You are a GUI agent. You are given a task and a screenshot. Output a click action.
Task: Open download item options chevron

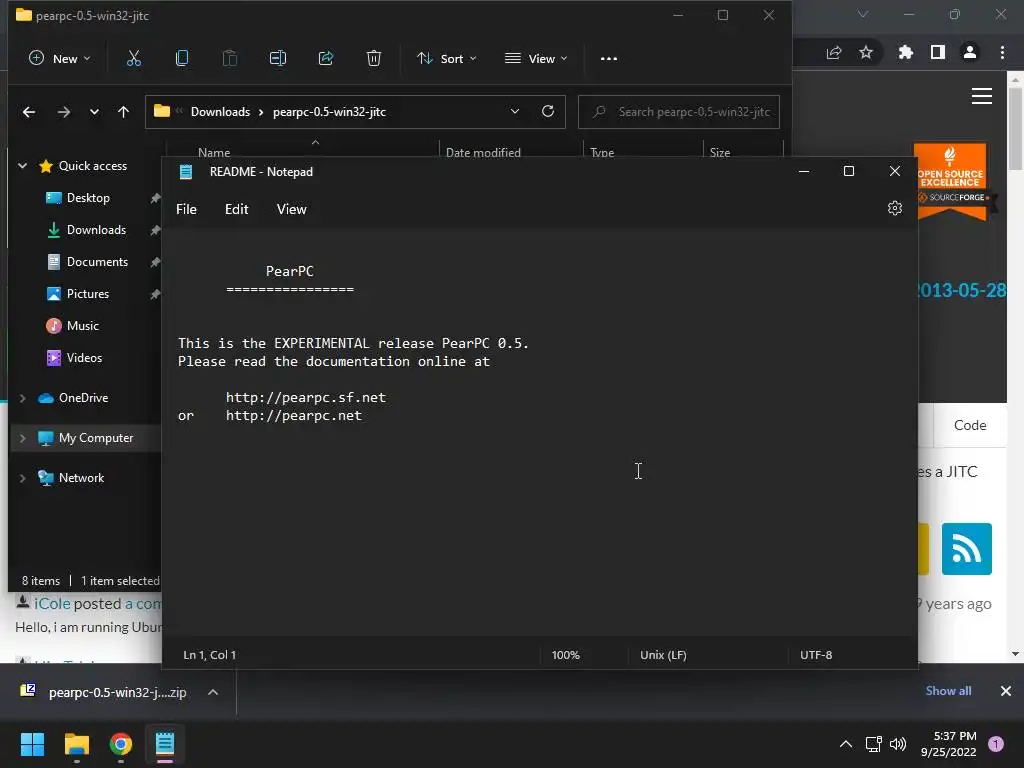click(x=213, y=692)
